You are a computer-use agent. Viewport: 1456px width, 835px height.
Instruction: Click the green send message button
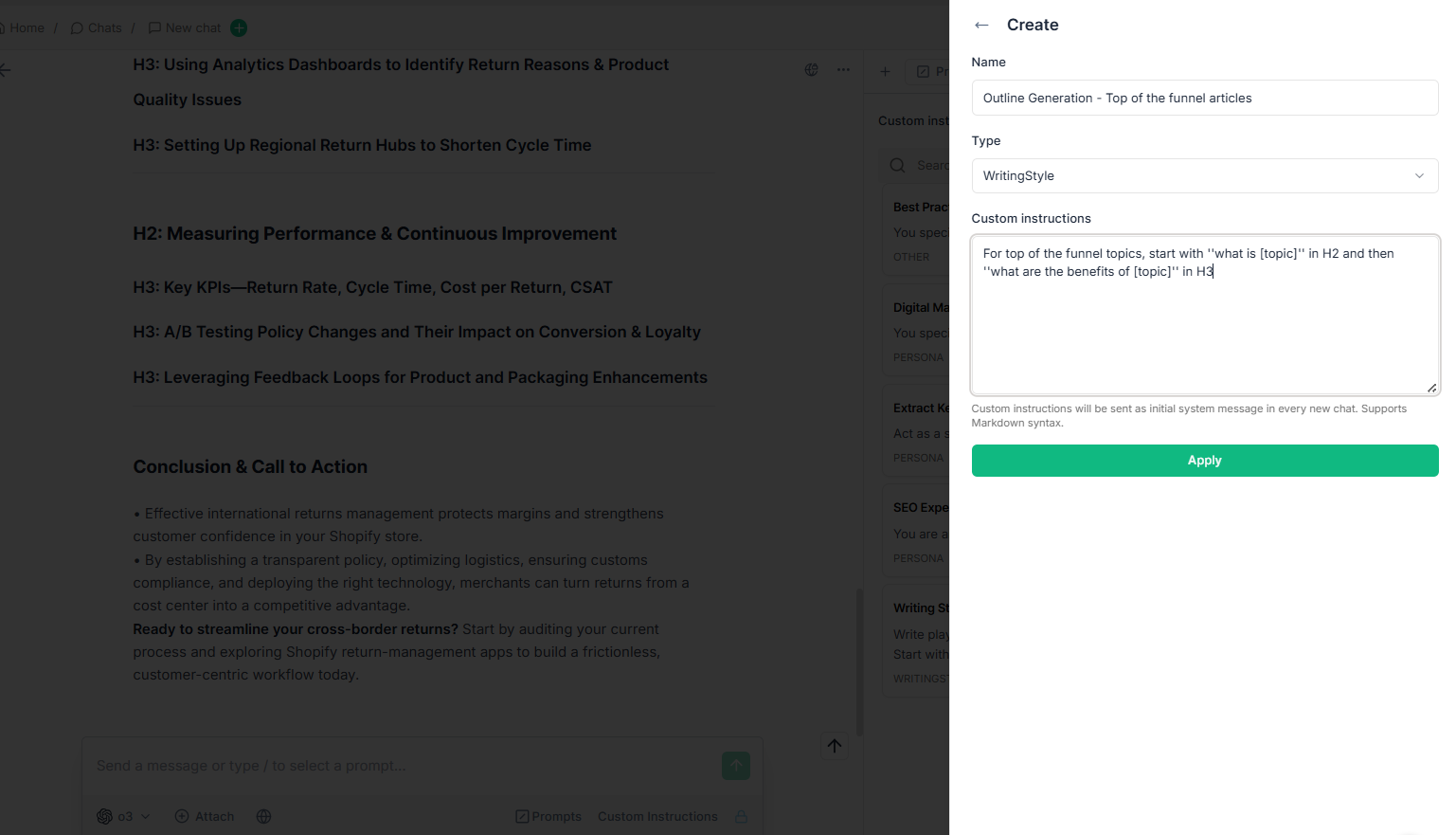[x=736, y=766]
